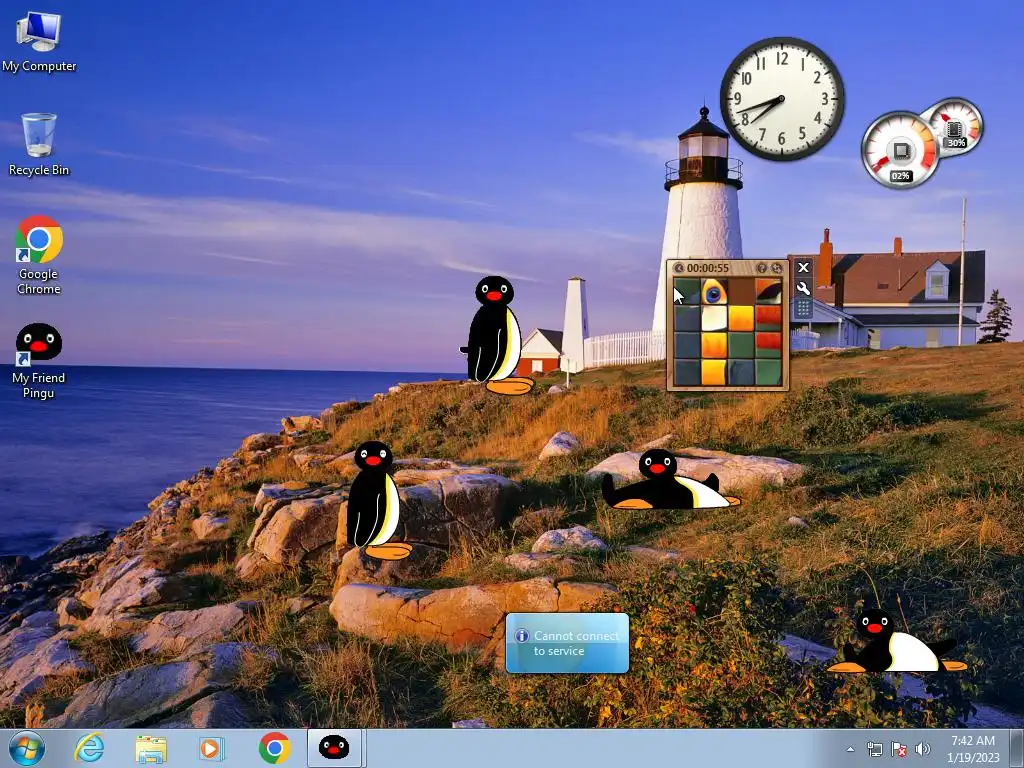Click the puzzle gadget's dotted drag handle
The height and width of the screenshot is (768, 1024).
803,309
